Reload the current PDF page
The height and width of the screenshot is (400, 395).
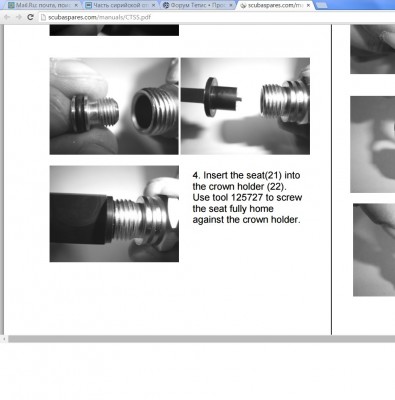[x=30, y=17]
